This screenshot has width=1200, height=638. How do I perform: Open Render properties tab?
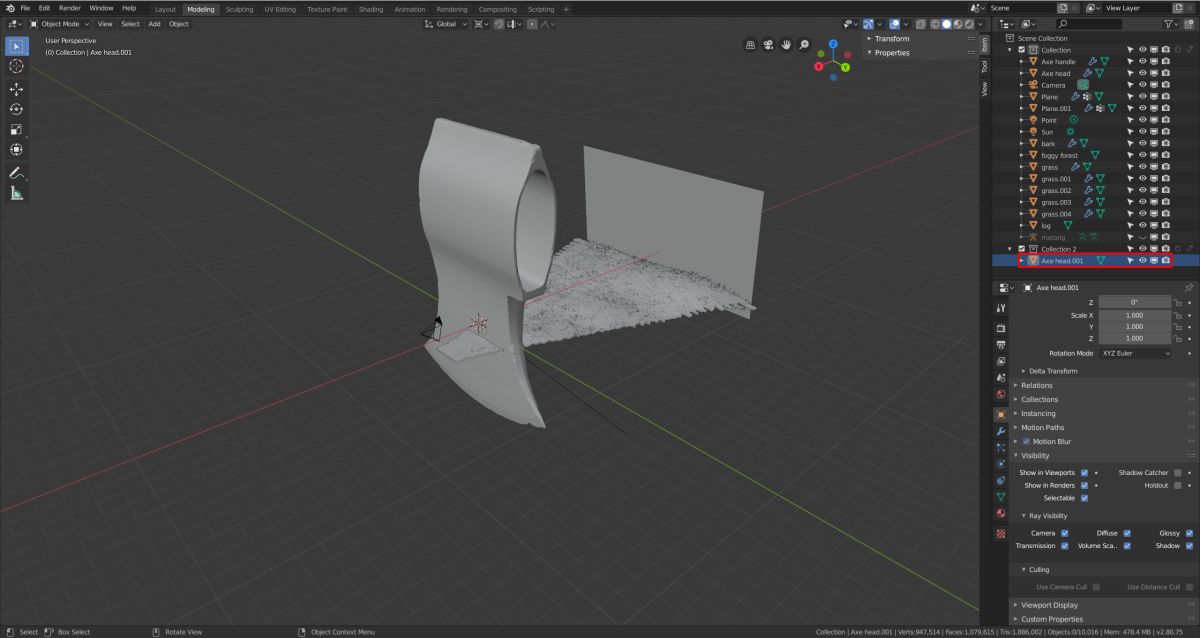pyautogui.click(x=1000, y=327)
